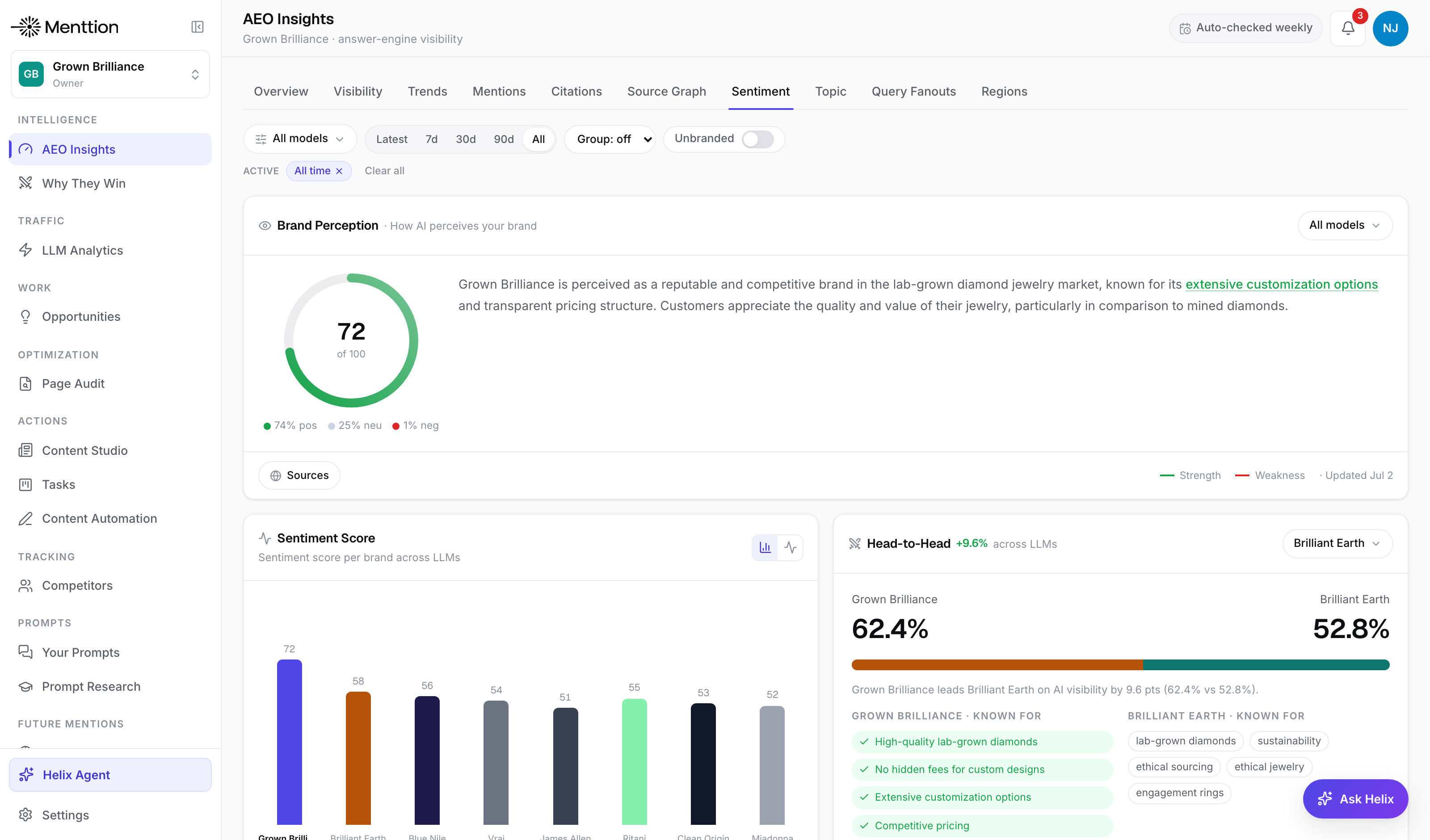Open All models filter dropdown in toolbar
This screenshot has height=840, width=1430.
pos(299,139)
